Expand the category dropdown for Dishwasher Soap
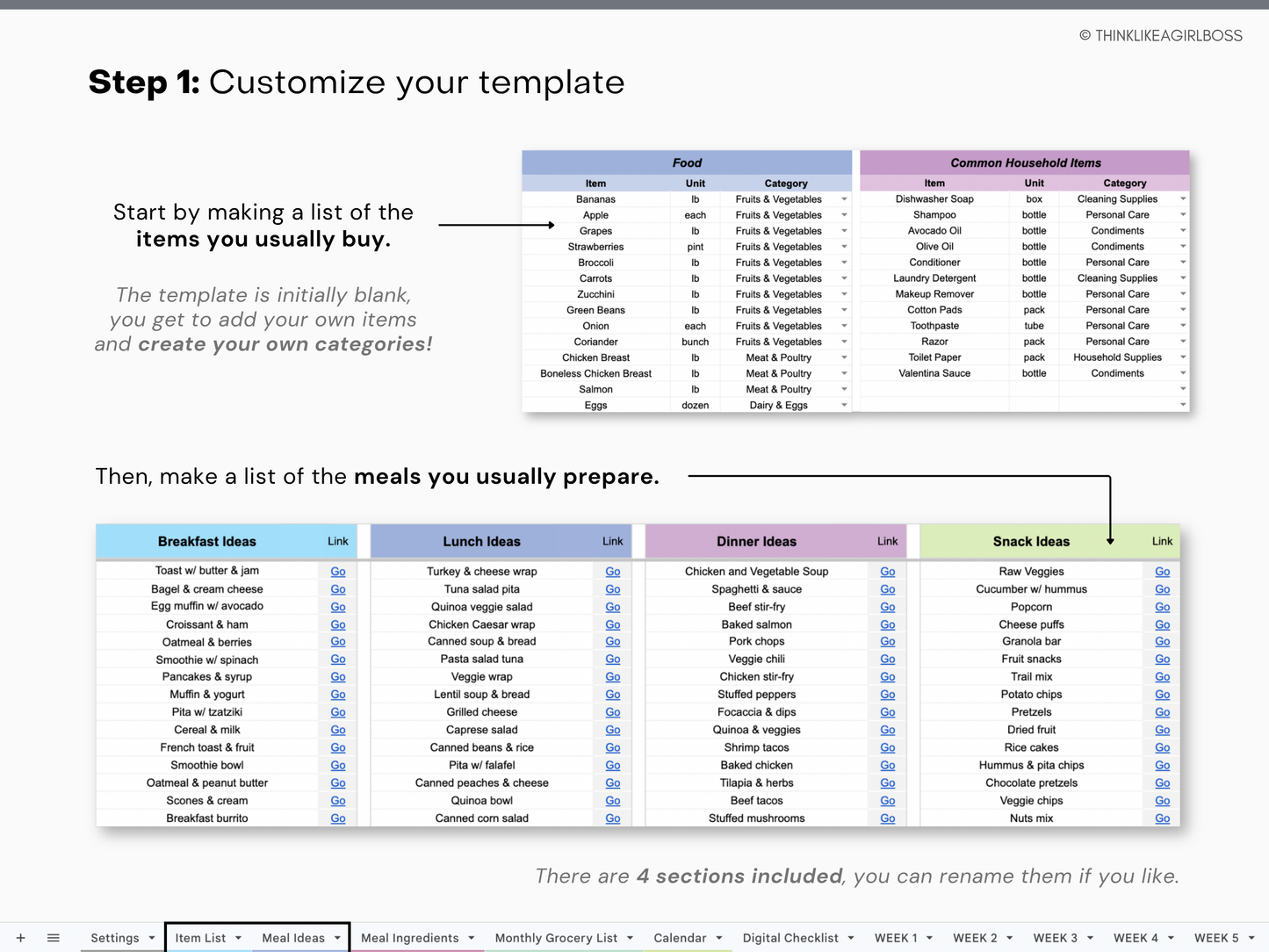 [x=1183, y=199]
